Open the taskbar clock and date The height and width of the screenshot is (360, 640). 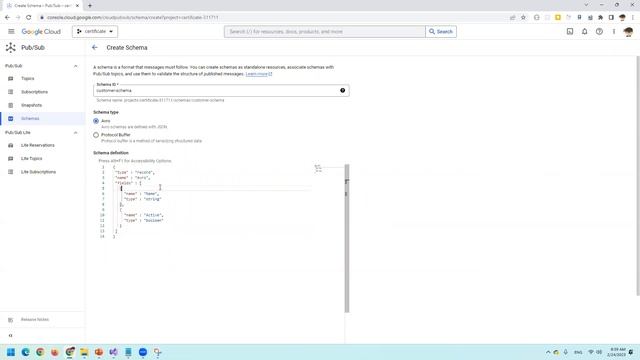click(616, 352)
